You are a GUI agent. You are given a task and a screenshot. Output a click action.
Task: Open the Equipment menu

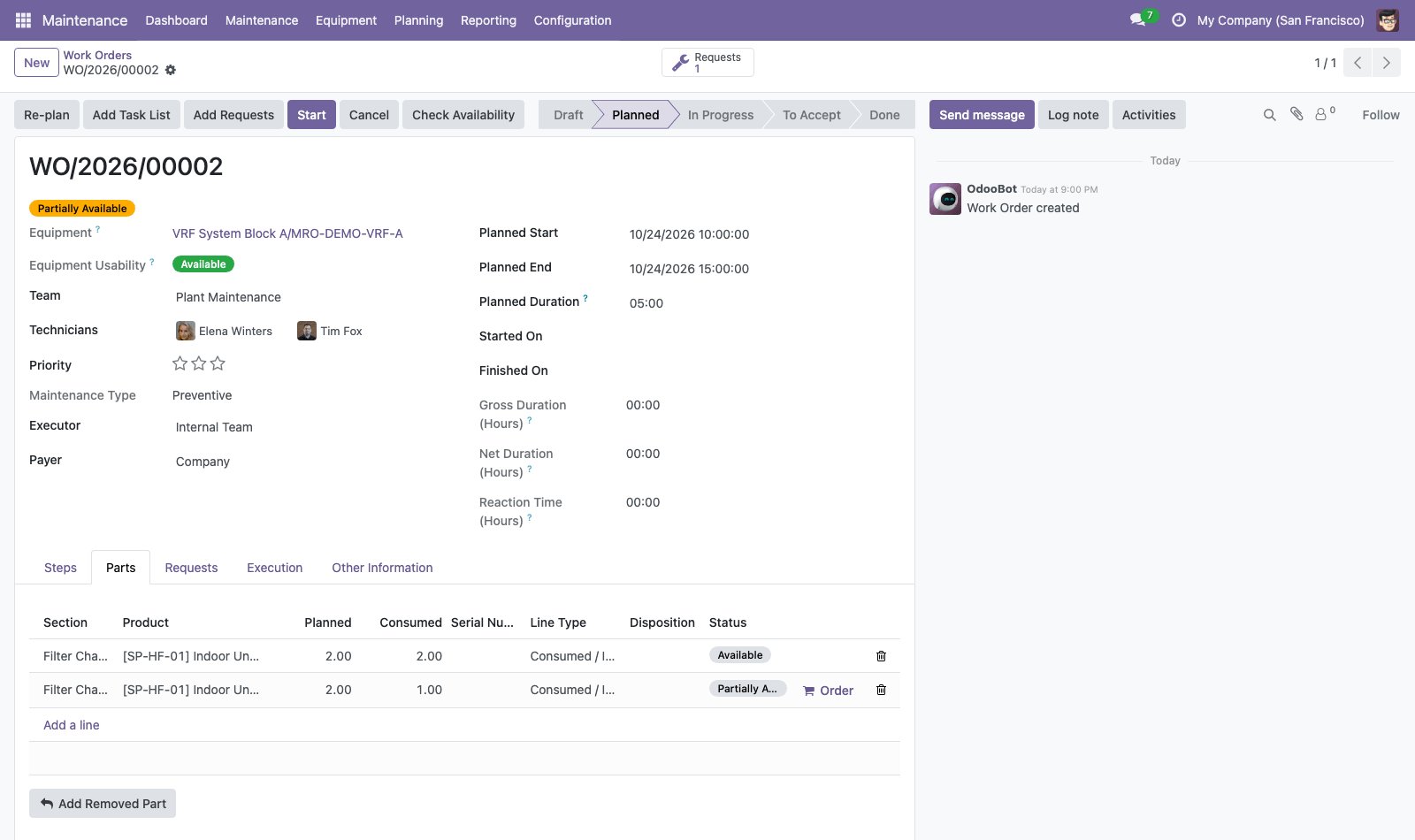tap(346, 20)
